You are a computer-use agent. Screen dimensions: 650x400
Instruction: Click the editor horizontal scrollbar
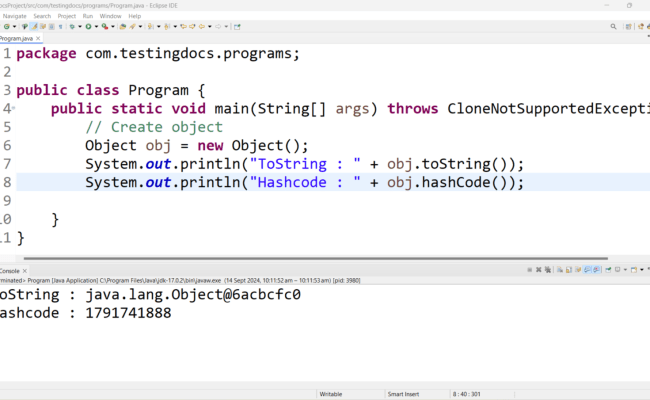tap(316, 258)
